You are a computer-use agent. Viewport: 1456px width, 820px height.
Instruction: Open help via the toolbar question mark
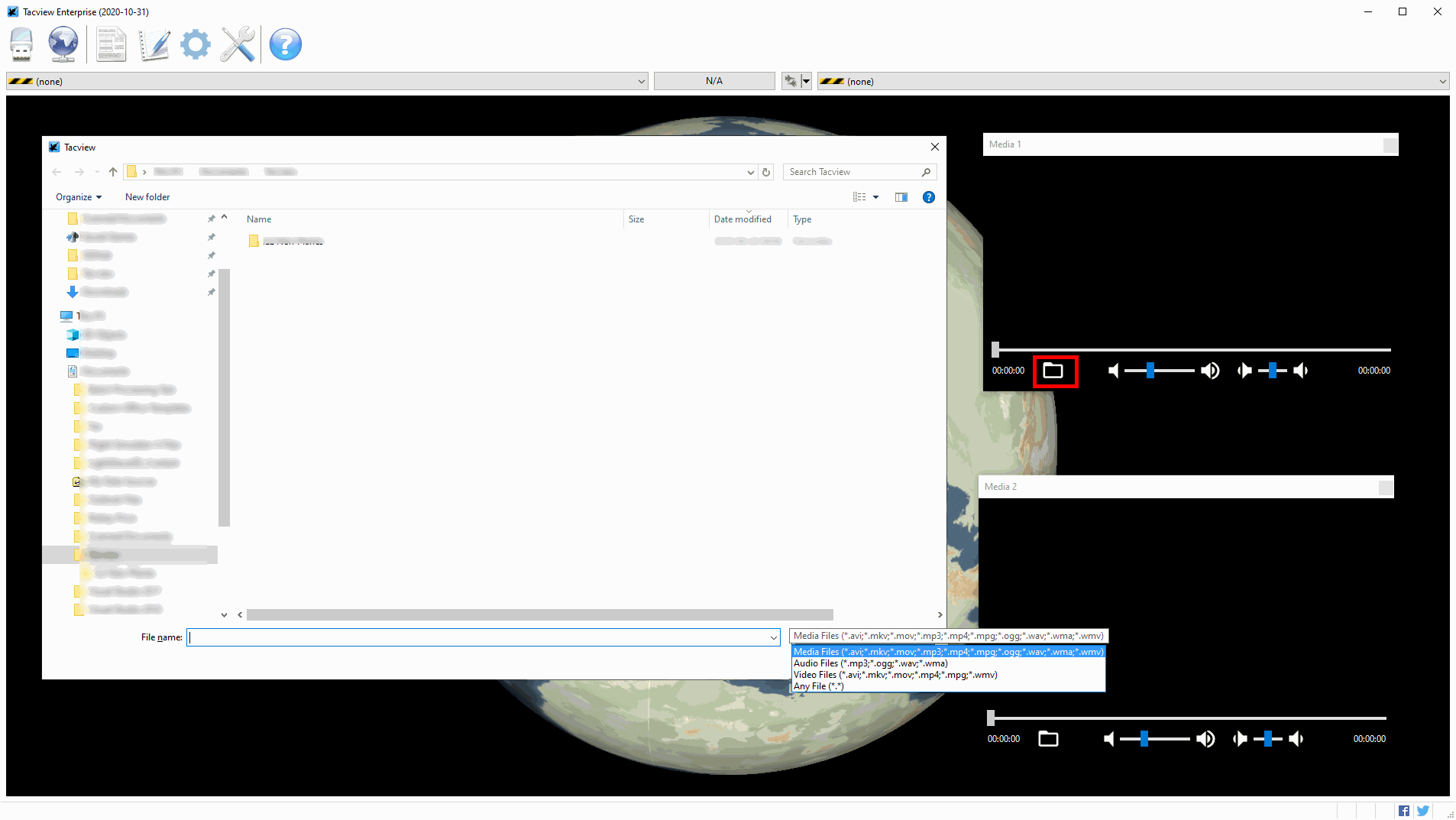point(286,44)
